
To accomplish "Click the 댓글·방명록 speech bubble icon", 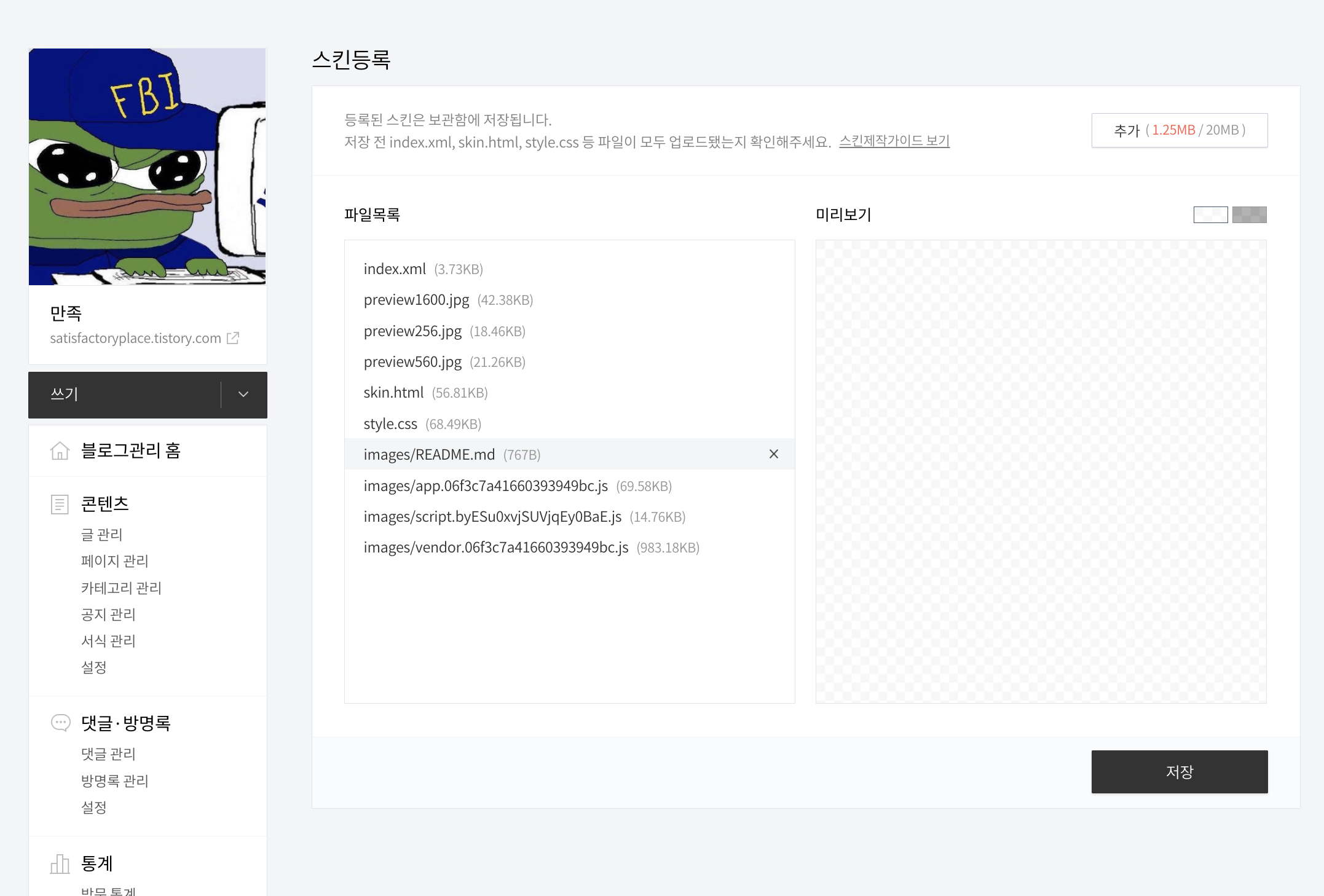I will click(60, 723).
